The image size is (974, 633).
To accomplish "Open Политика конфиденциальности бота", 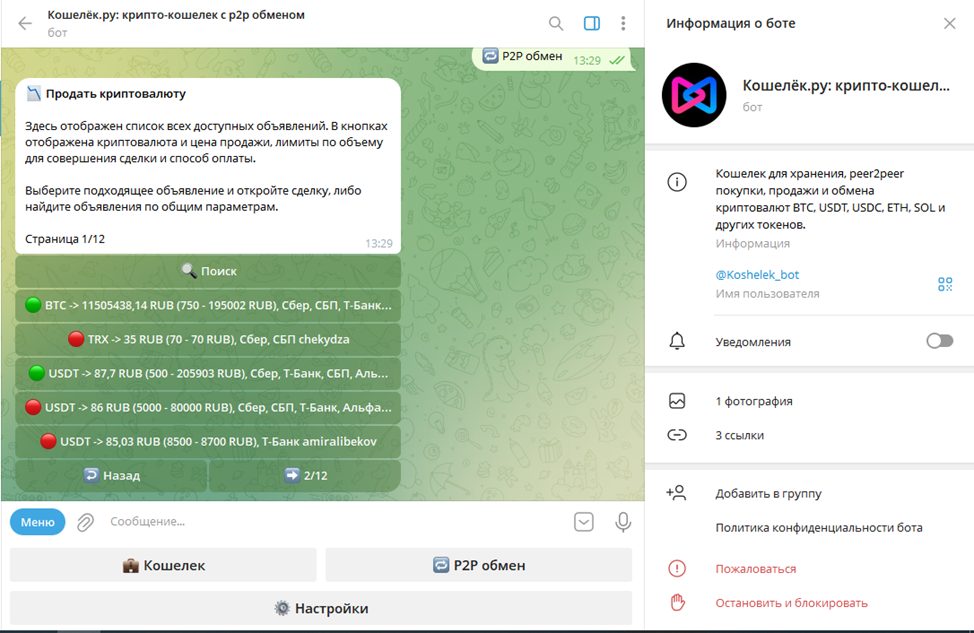I will [819, 528].
